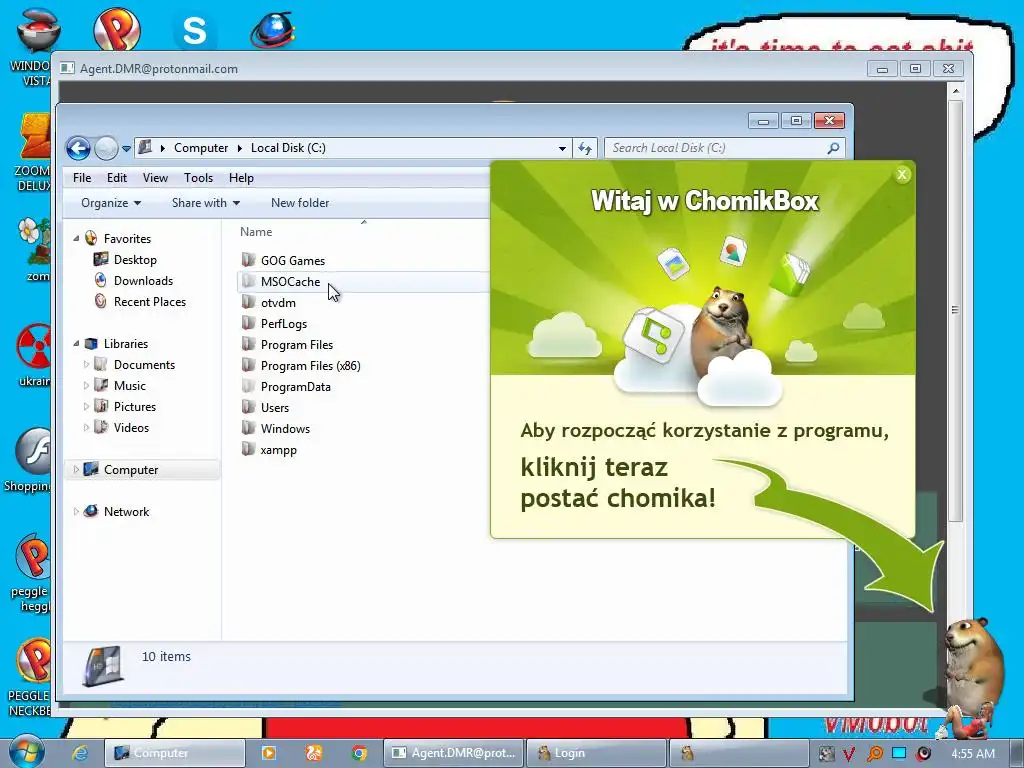The width and height of the screenshot is (1024, 768).
Task: Click the Agent.DMR window vertical scrollbar
Action: tap(955, 310)
